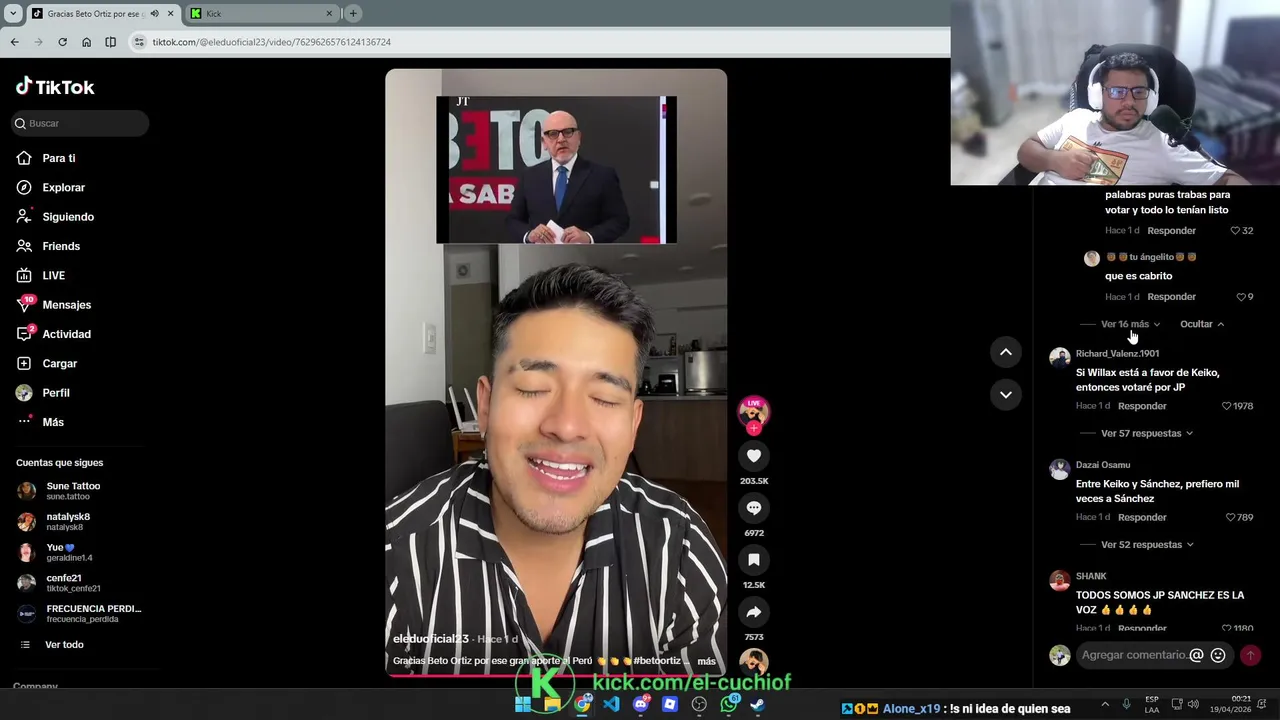Reply to Richard_Valenz.1901 comment
The image size is (1280, 720).
(1142, 406)
